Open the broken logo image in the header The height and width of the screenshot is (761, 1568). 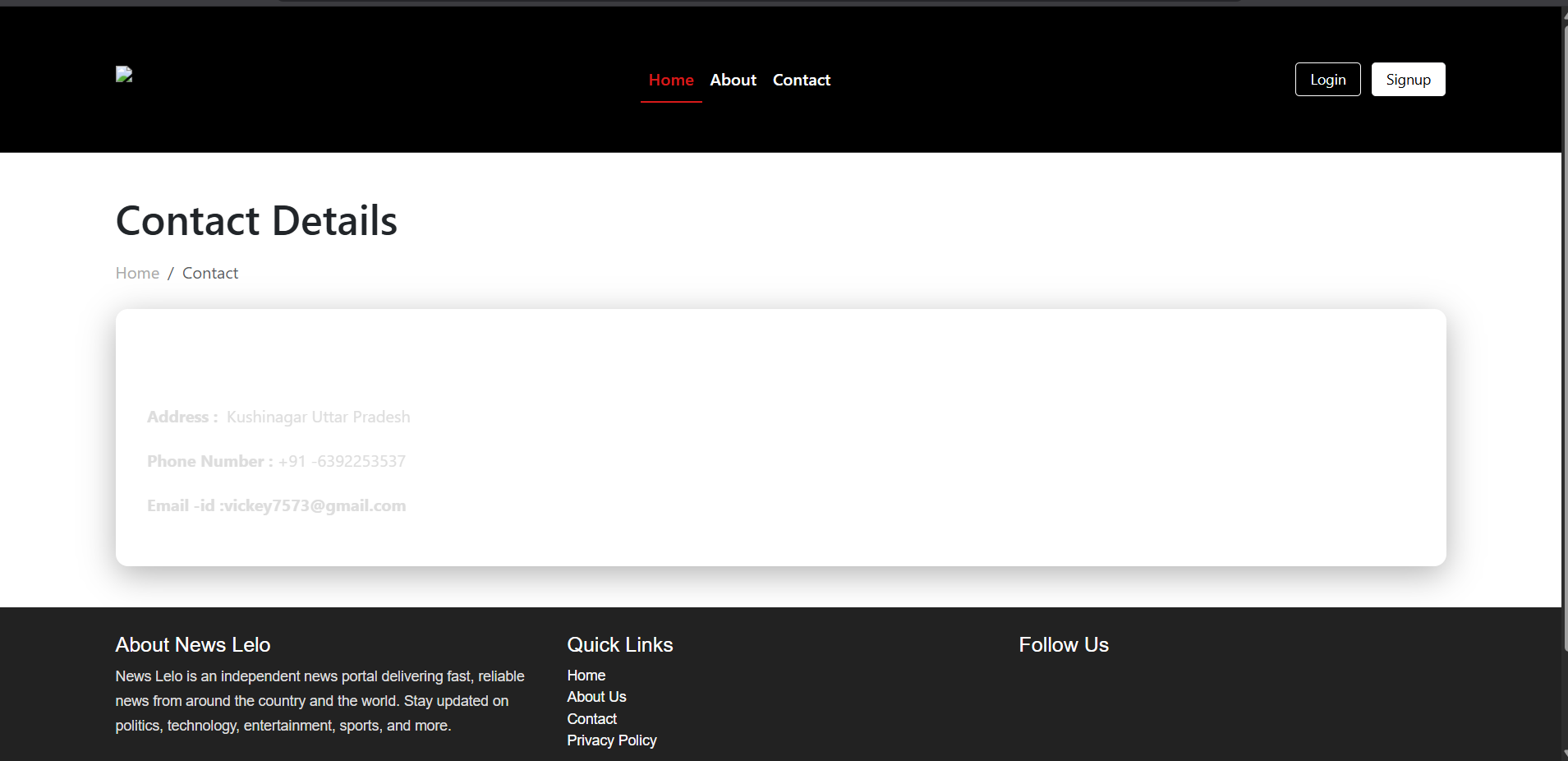[123, 74]
